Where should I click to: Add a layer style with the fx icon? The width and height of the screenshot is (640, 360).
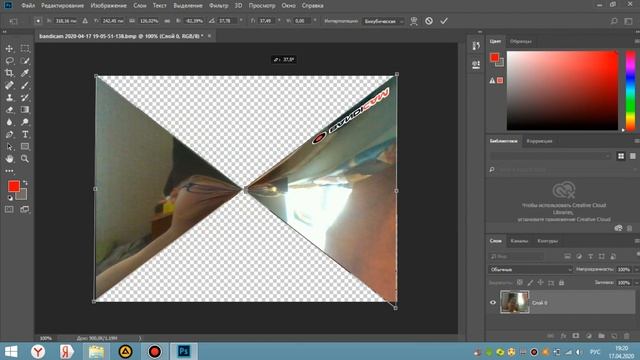click(563, 336)
